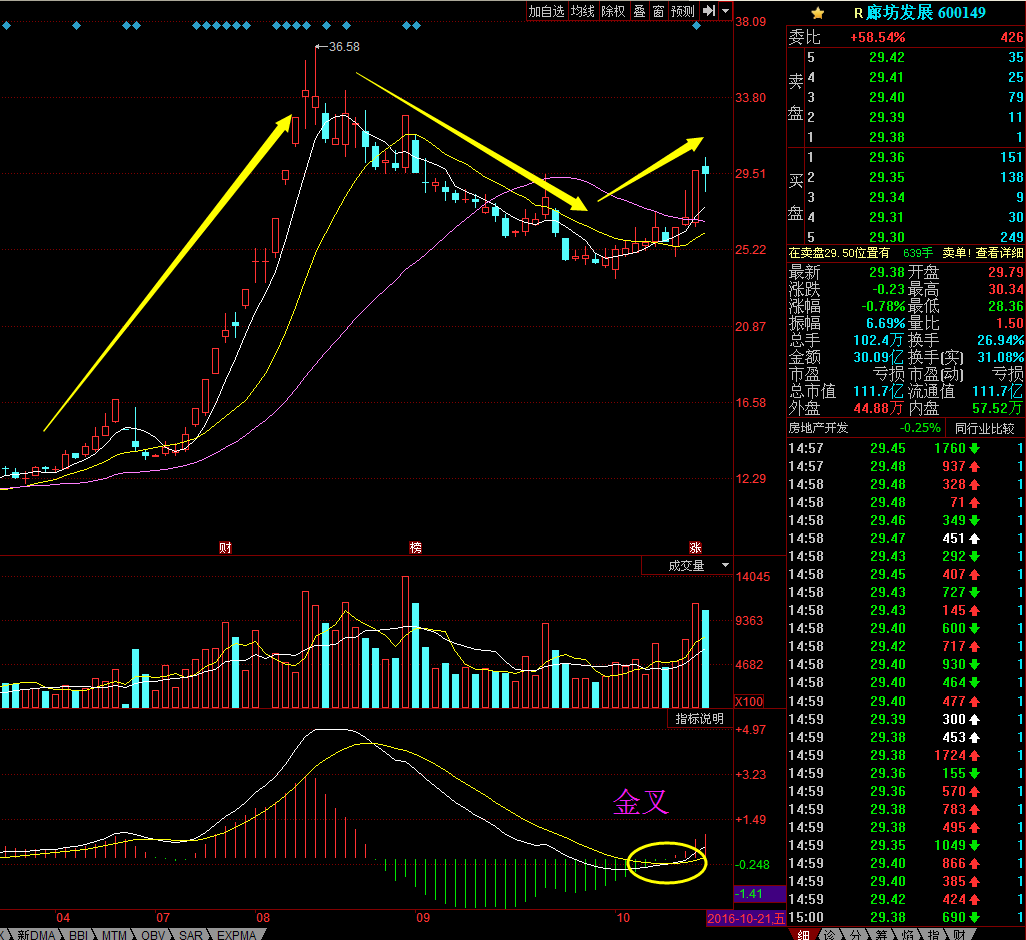Toggle 除权 ex-rights adjustment
The image size is (1026, 940).
pyautogui.click(x=613, y=11)
